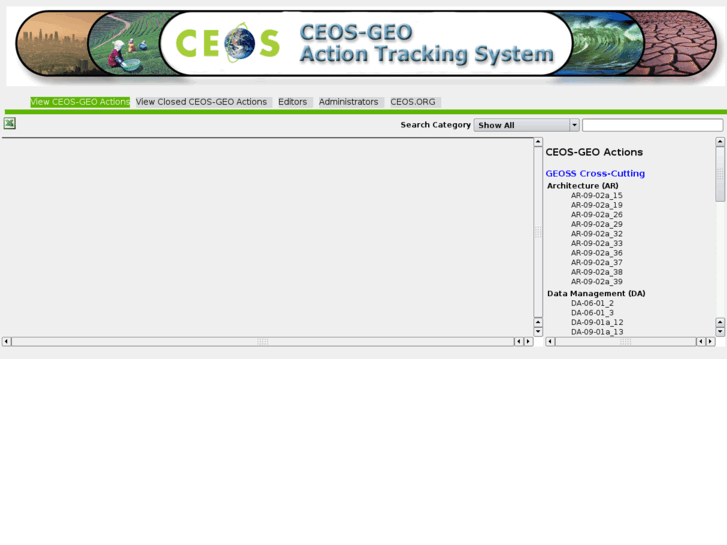Select action AR-09-02a_15

(x=597, y=195)
